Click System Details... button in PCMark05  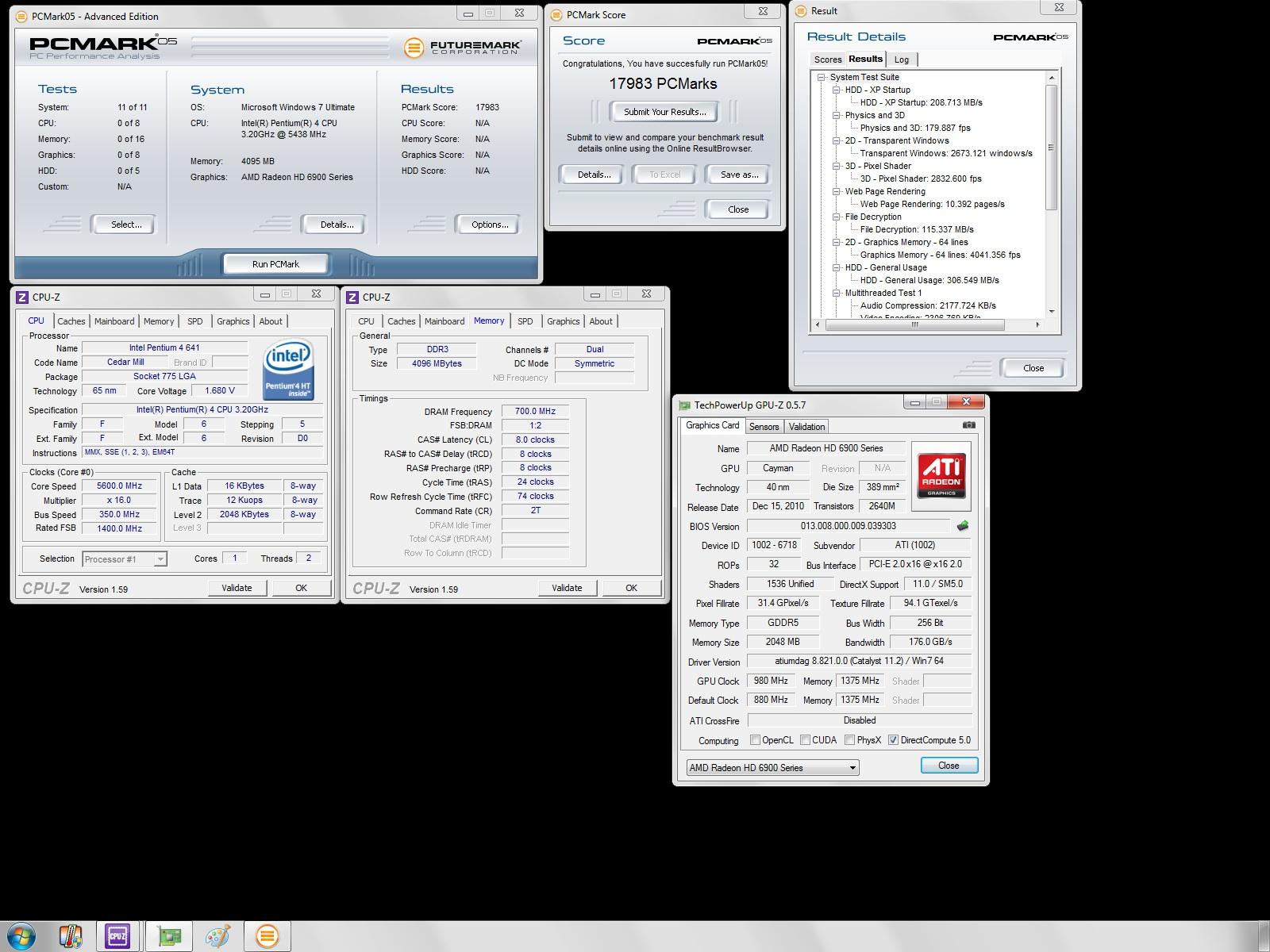click(337, 225)
